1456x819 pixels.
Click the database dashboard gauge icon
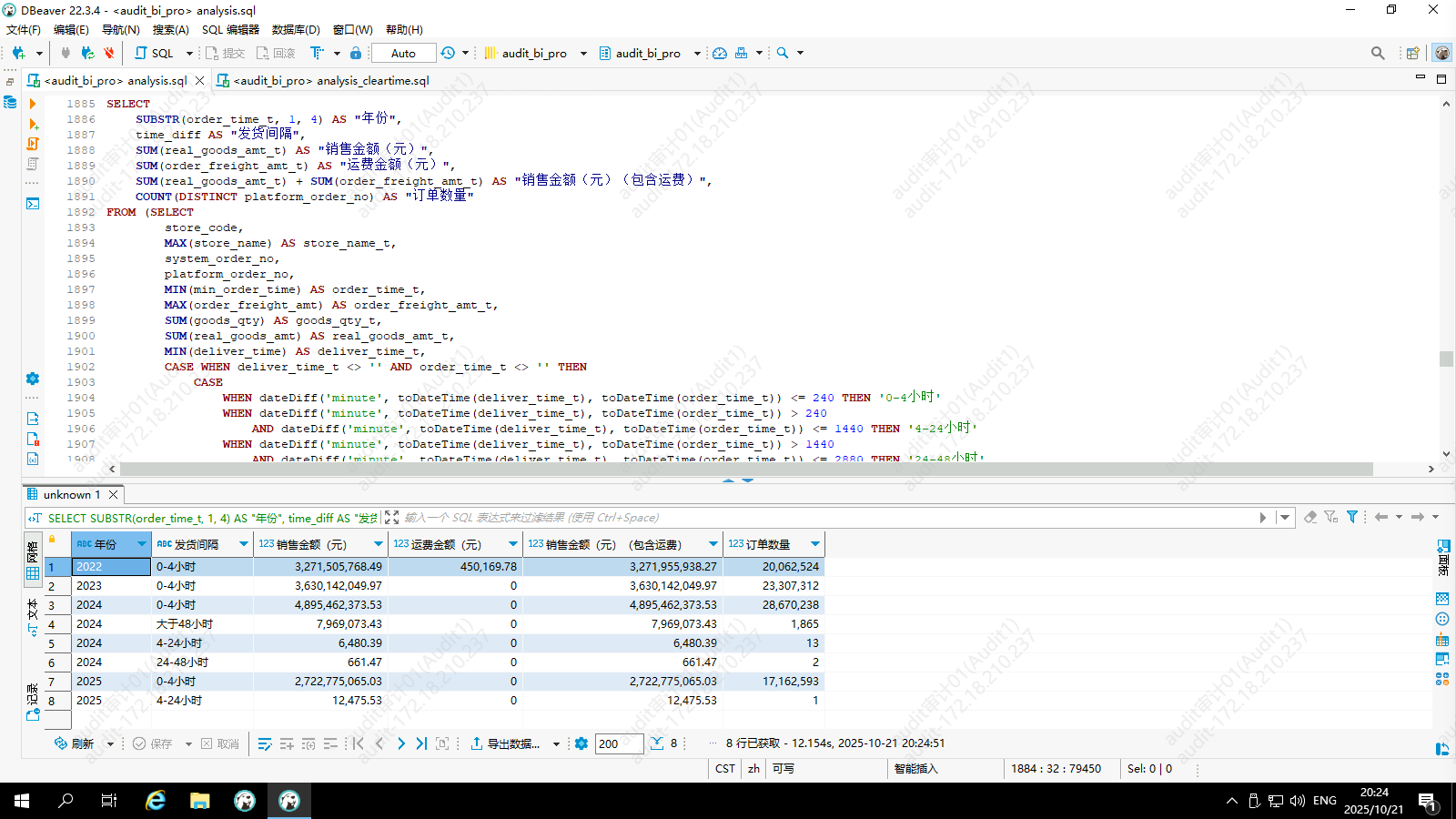720,53
